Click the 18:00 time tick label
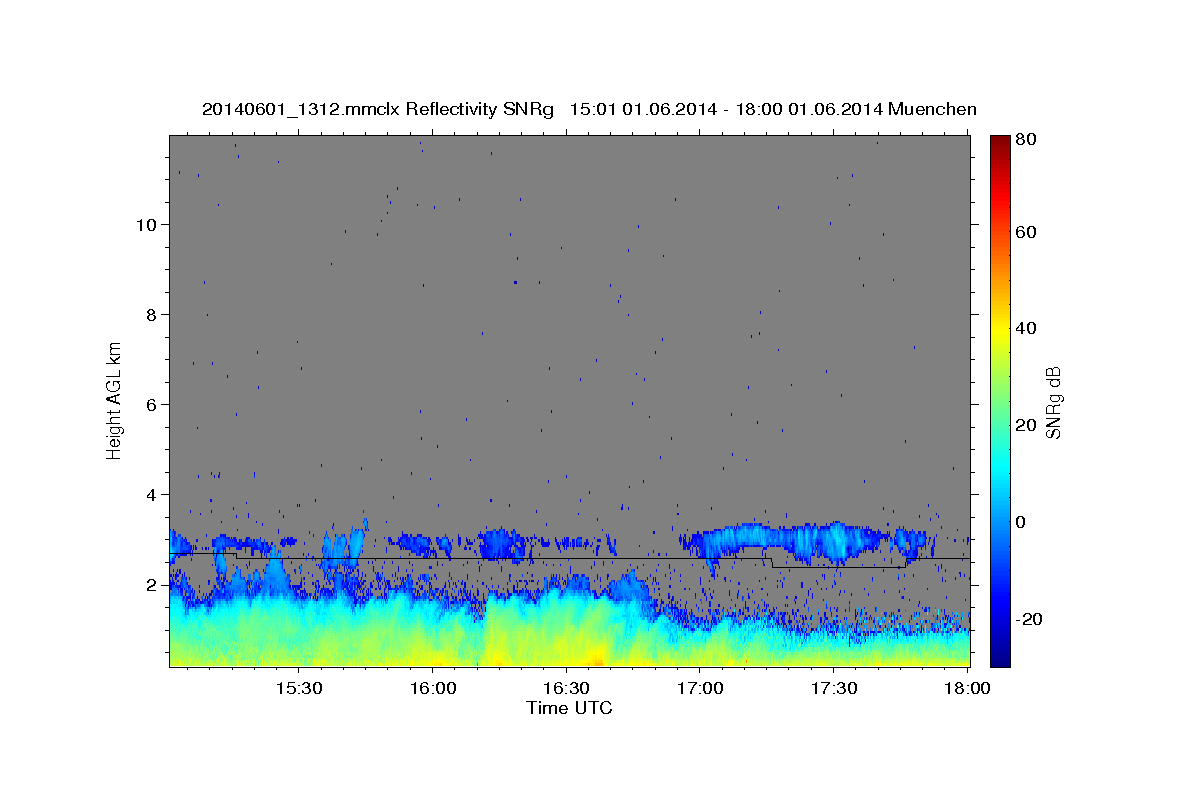The height and width of the screenshot is (800, 1200). point(966,689)
